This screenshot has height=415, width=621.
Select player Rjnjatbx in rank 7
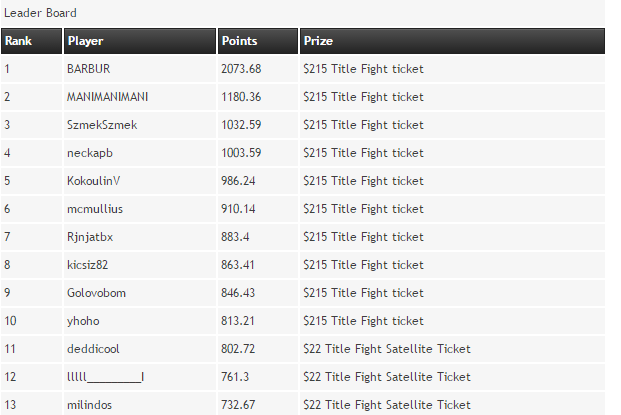90,237
